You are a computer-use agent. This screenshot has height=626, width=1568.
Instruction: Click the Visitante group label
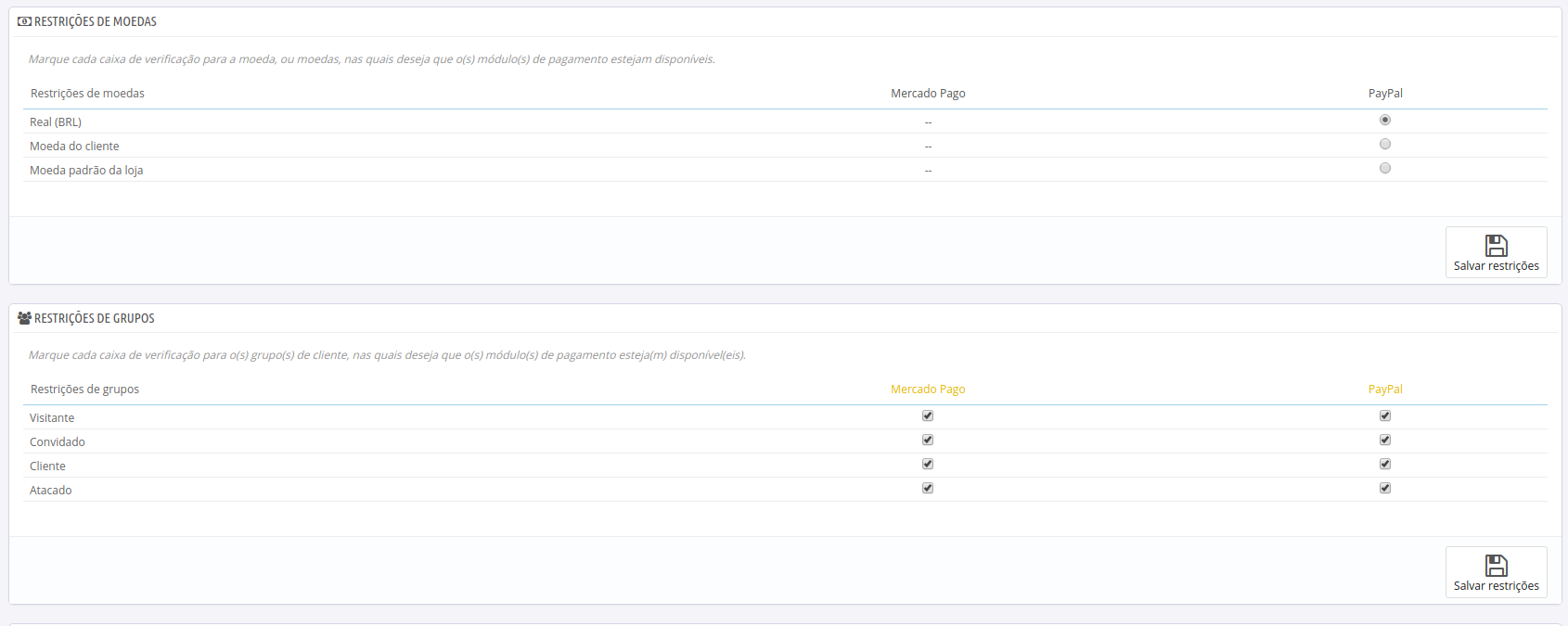[x=52, y=418]
